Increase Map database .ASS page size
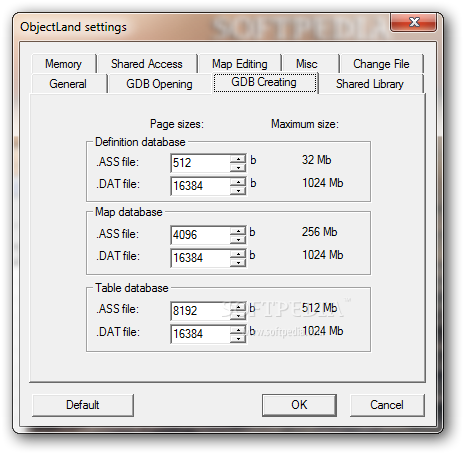 [x=238, y=231]
